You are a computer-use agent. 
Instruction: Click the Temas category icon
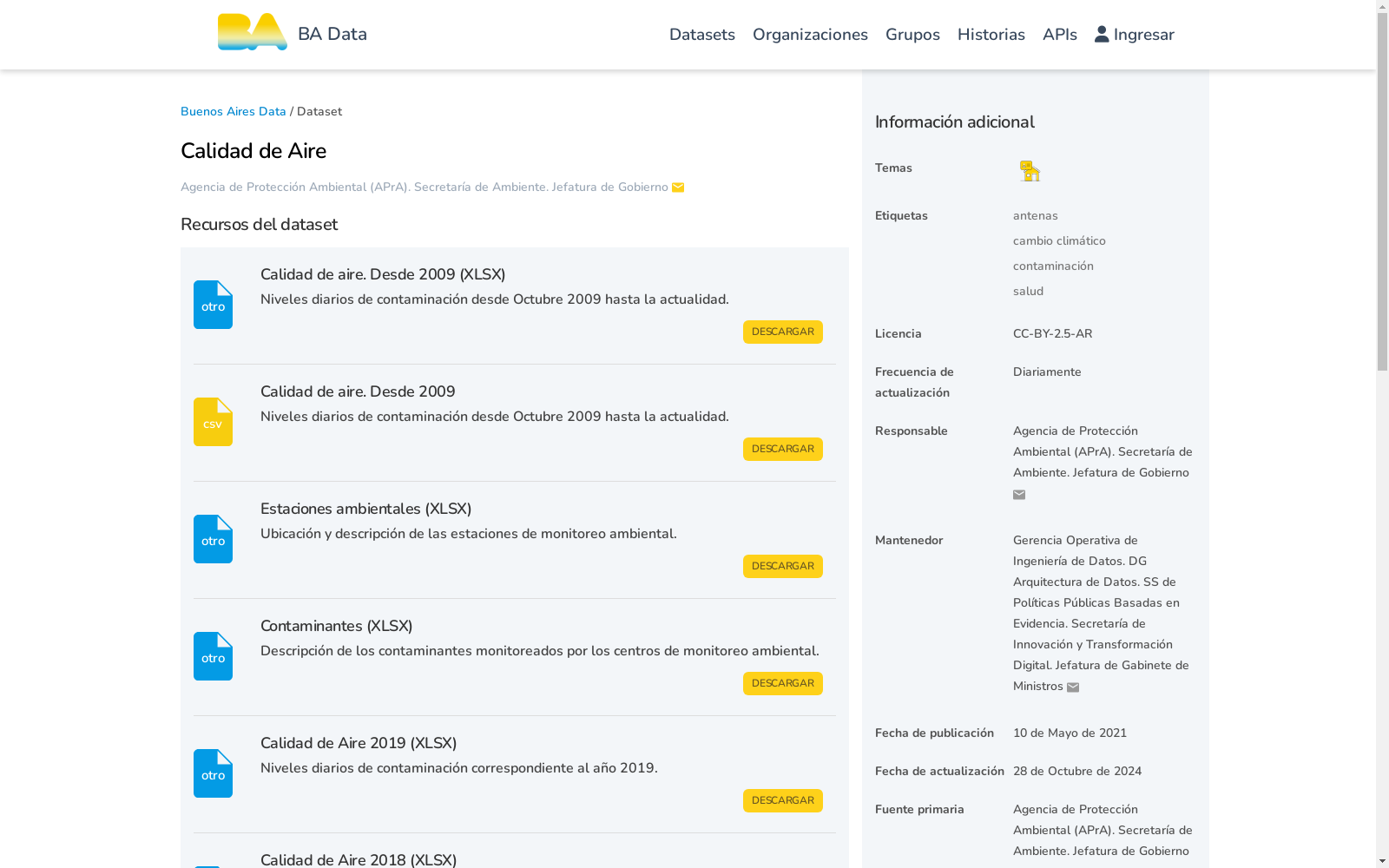tap(1030, 171)
